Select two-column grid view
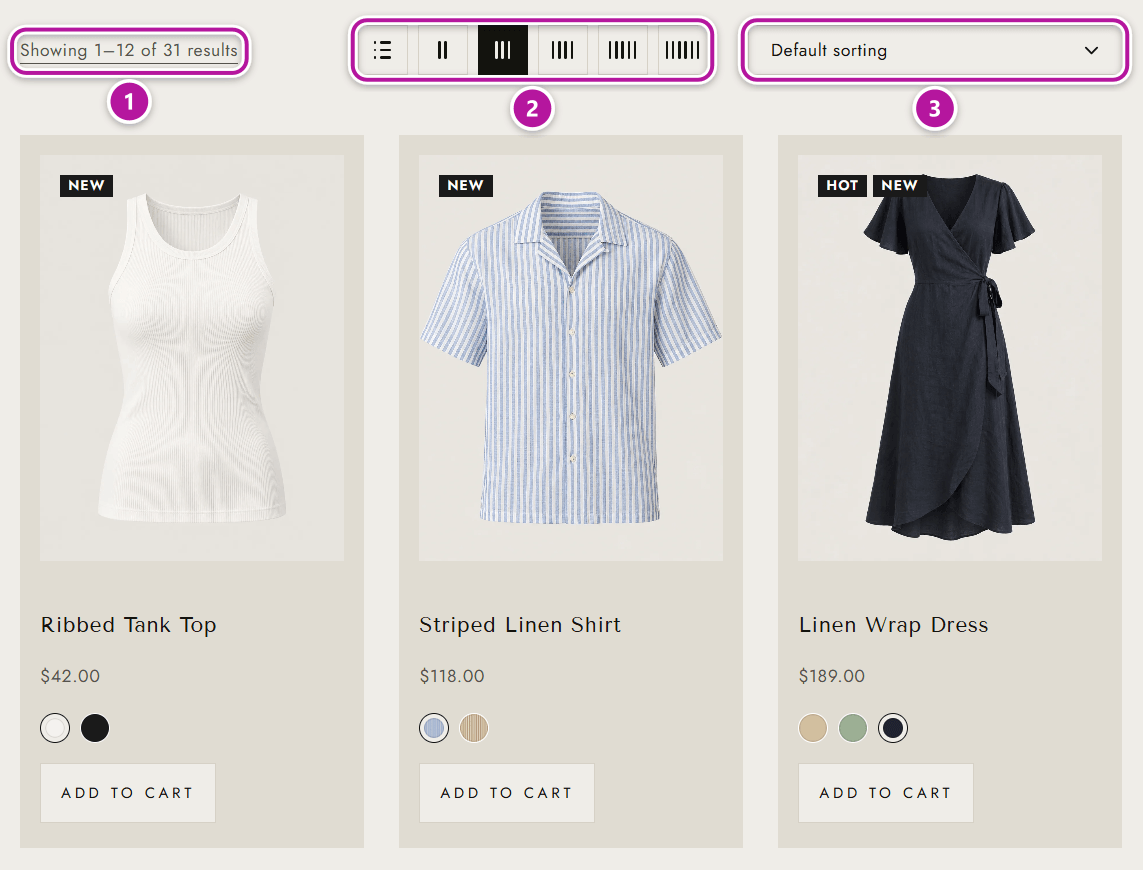 coord(442,50)
